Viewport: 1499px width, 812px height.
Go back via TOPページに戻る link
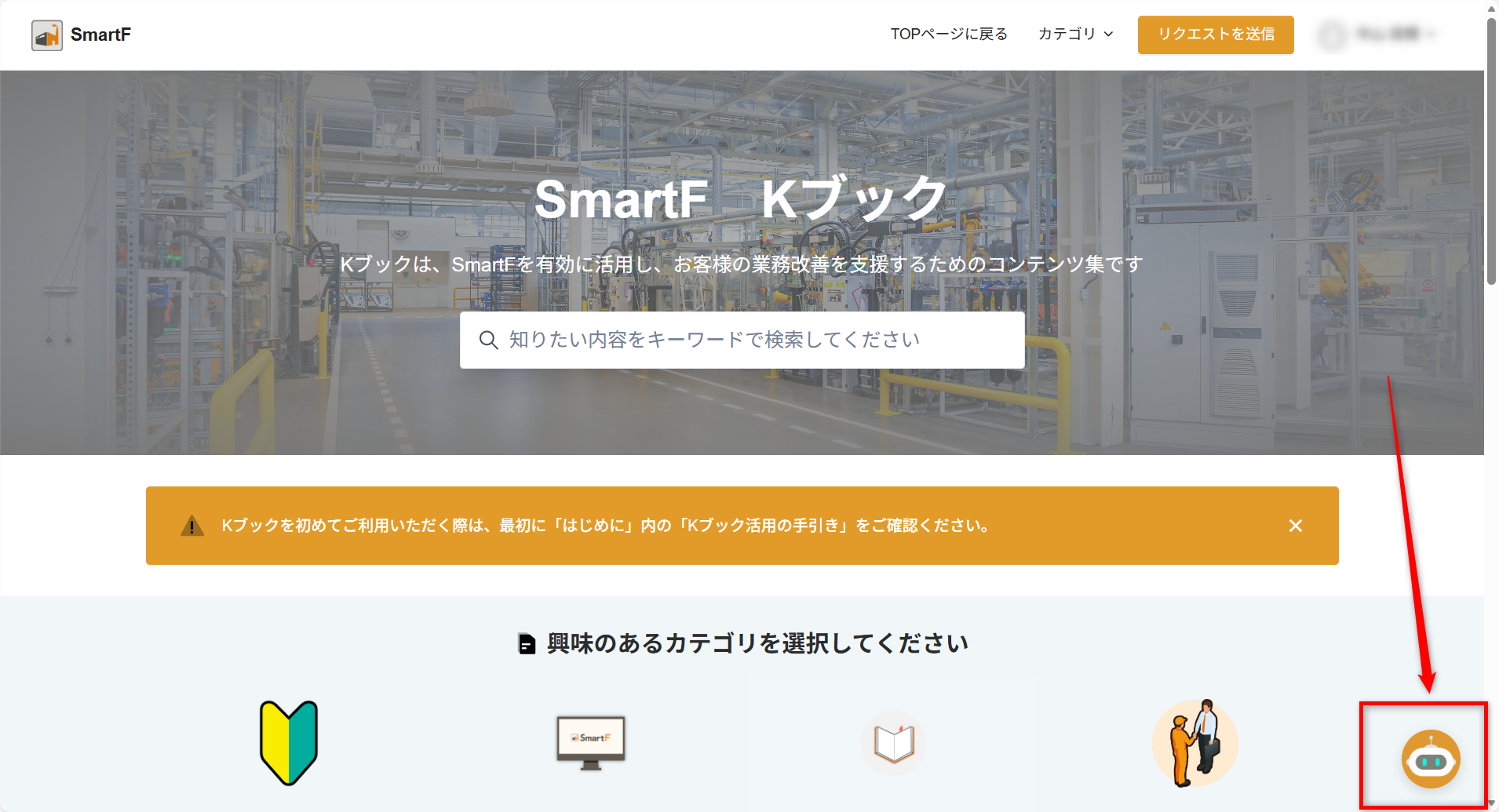coord(948,34)
